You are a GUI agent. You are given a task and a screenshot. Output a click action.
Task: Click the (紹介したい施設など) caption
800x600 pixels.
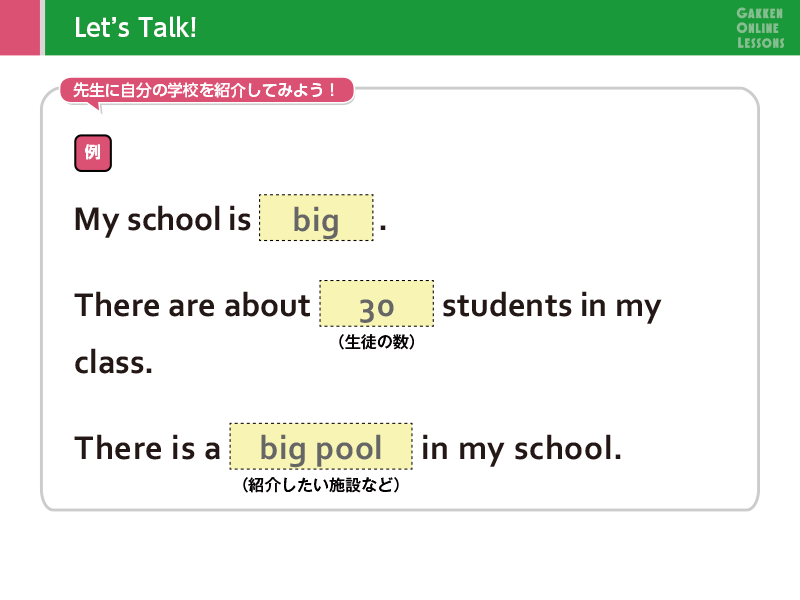point(320,486)
